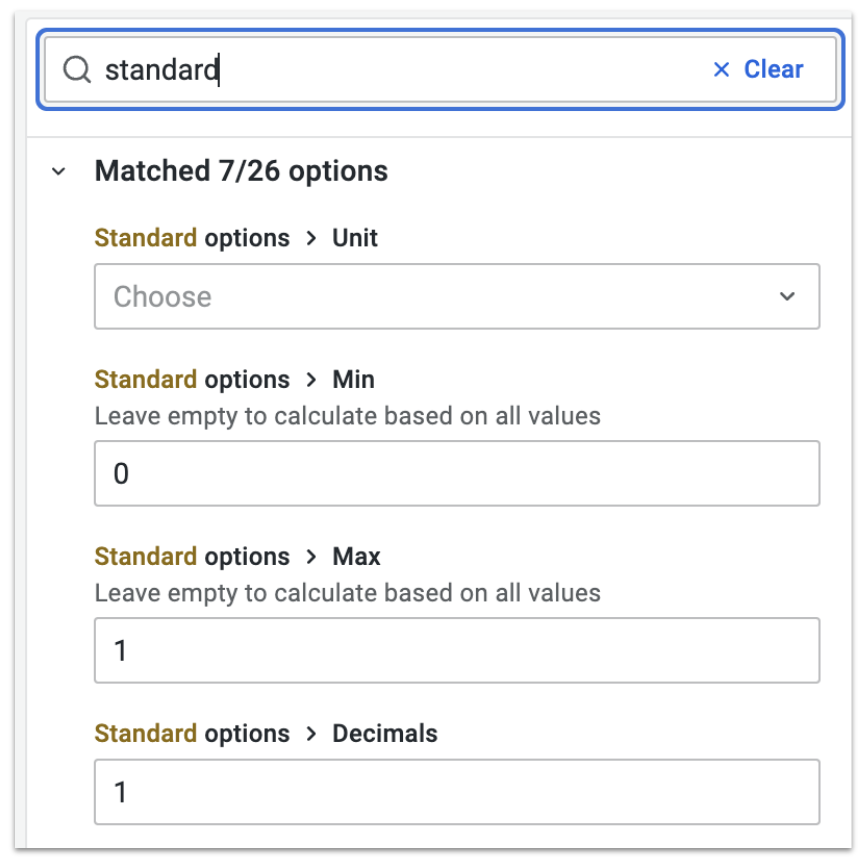Click the X icon beside Clear
Viewport: 862px width, 862px height.
coord(721,69)
